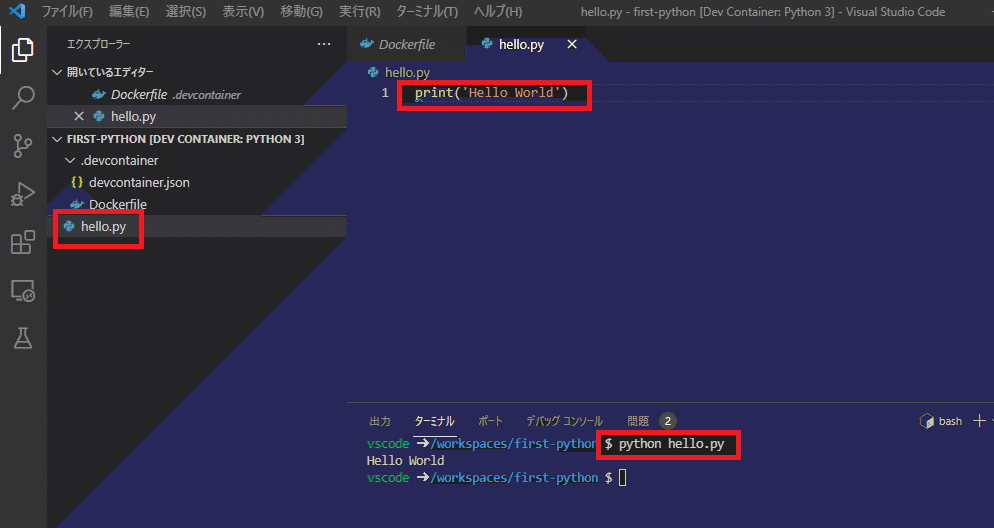
Task: Click Docker icon in Dockerfile tab
Action: click(x=366, y=44)
